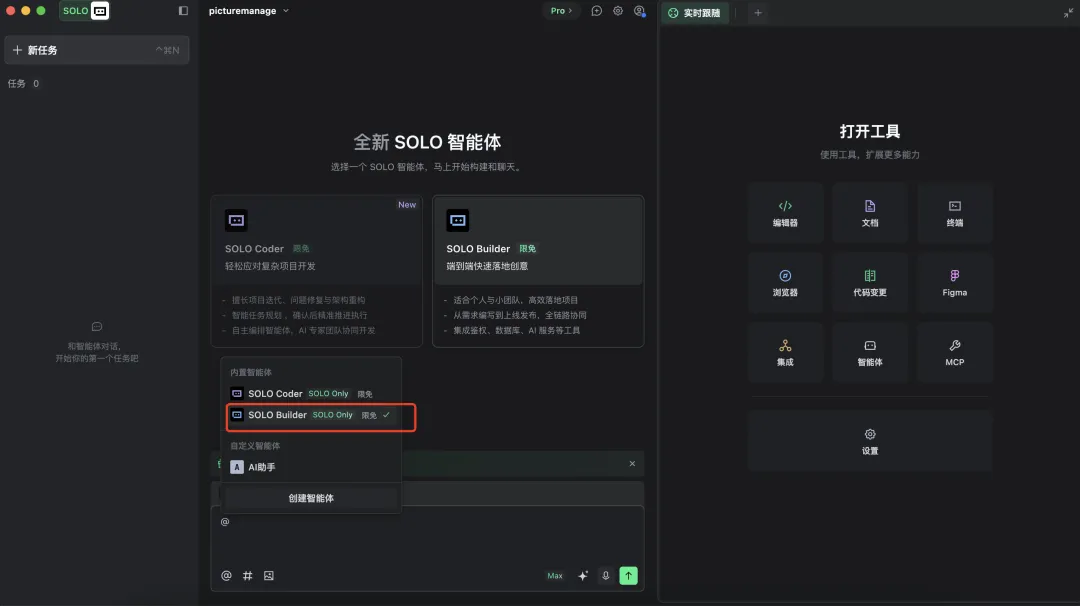Click the 任务 0 task count label
This screenshot has height=606, width=1080.
tap(23, 83)
